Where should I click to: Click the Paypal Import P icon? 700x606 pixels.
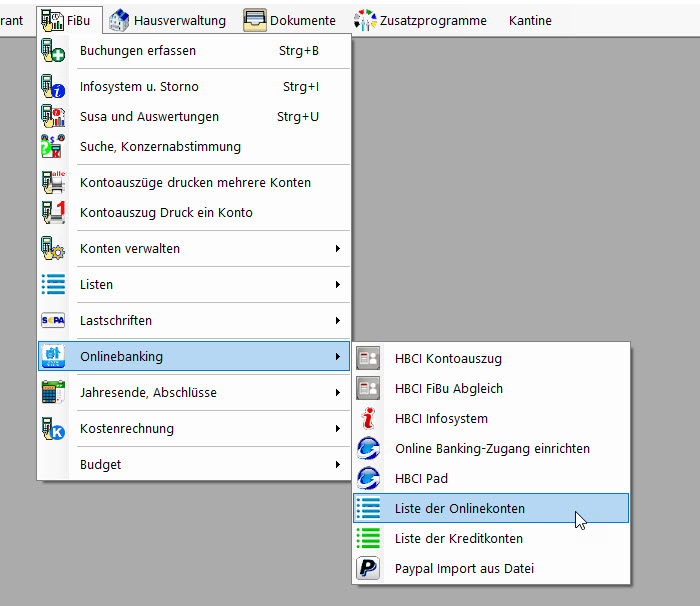(x=368, y=568)
